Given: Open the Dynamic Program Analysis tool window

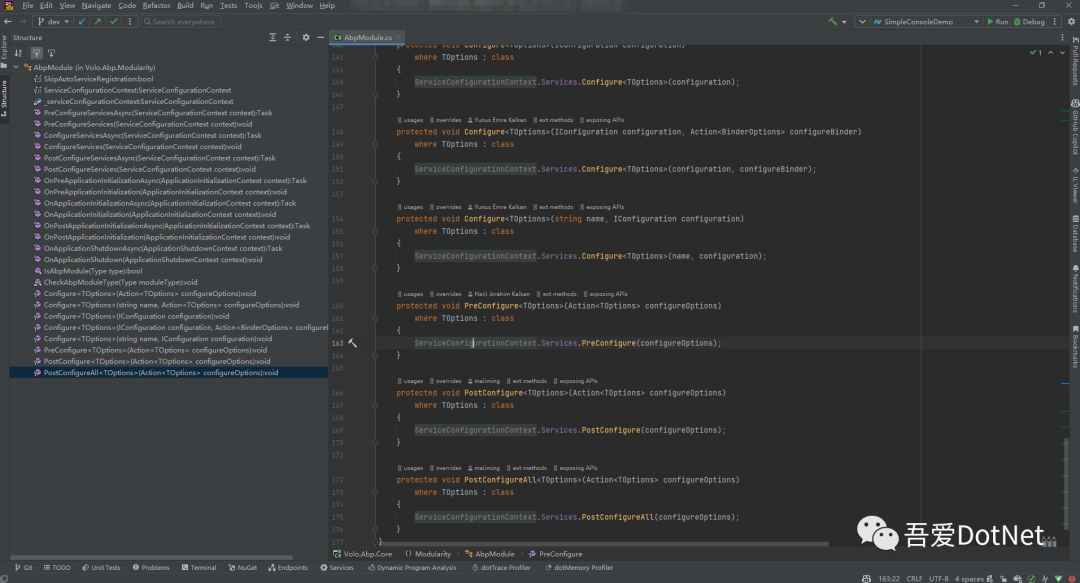Looking at the screenshot, I should [412, 568].
